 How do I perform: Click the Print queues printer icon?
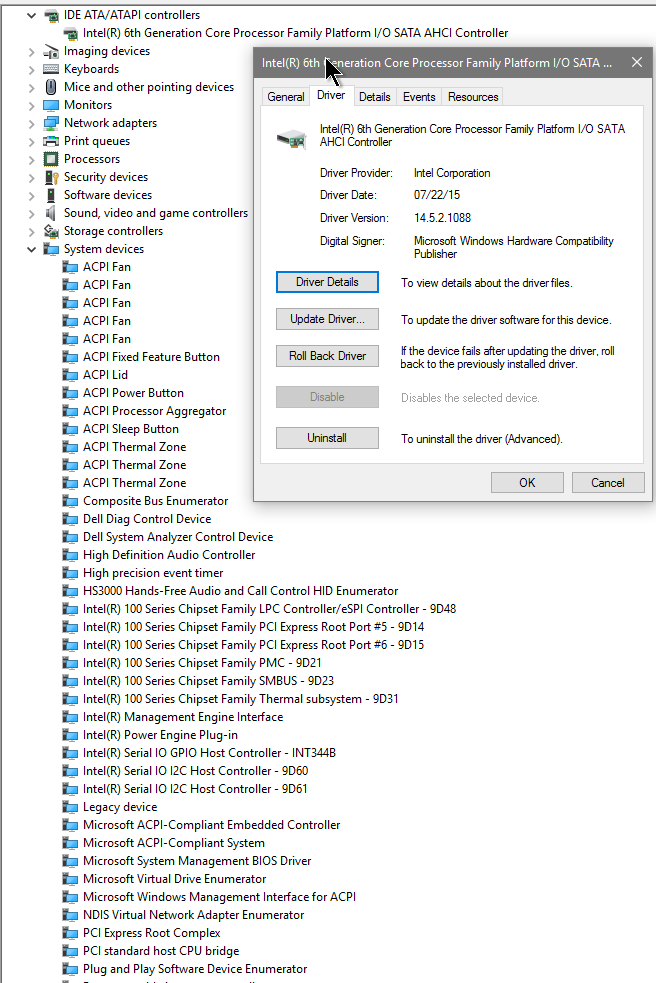(51, 141)
